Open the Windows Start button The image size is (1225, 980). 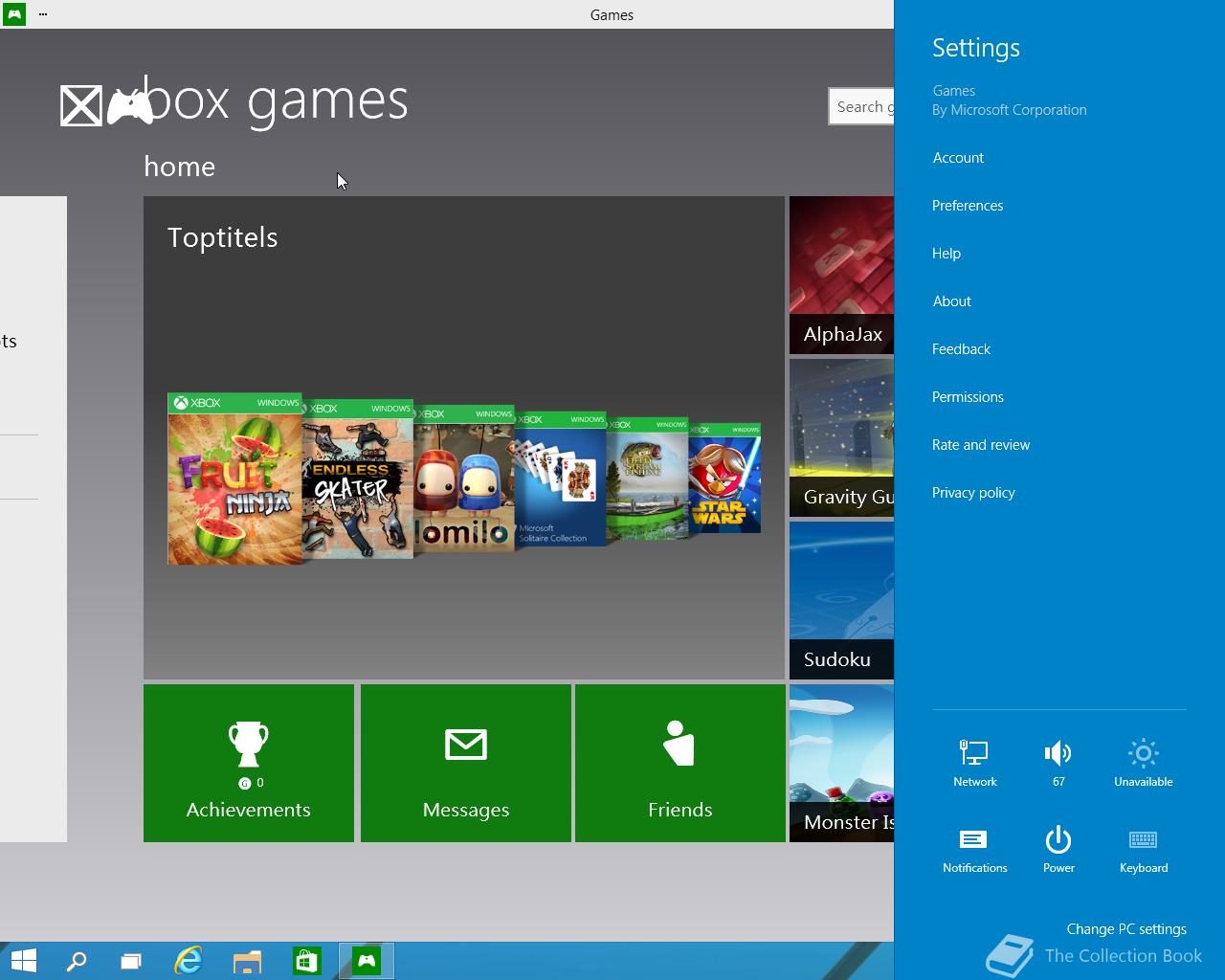(x=23, y=961)
